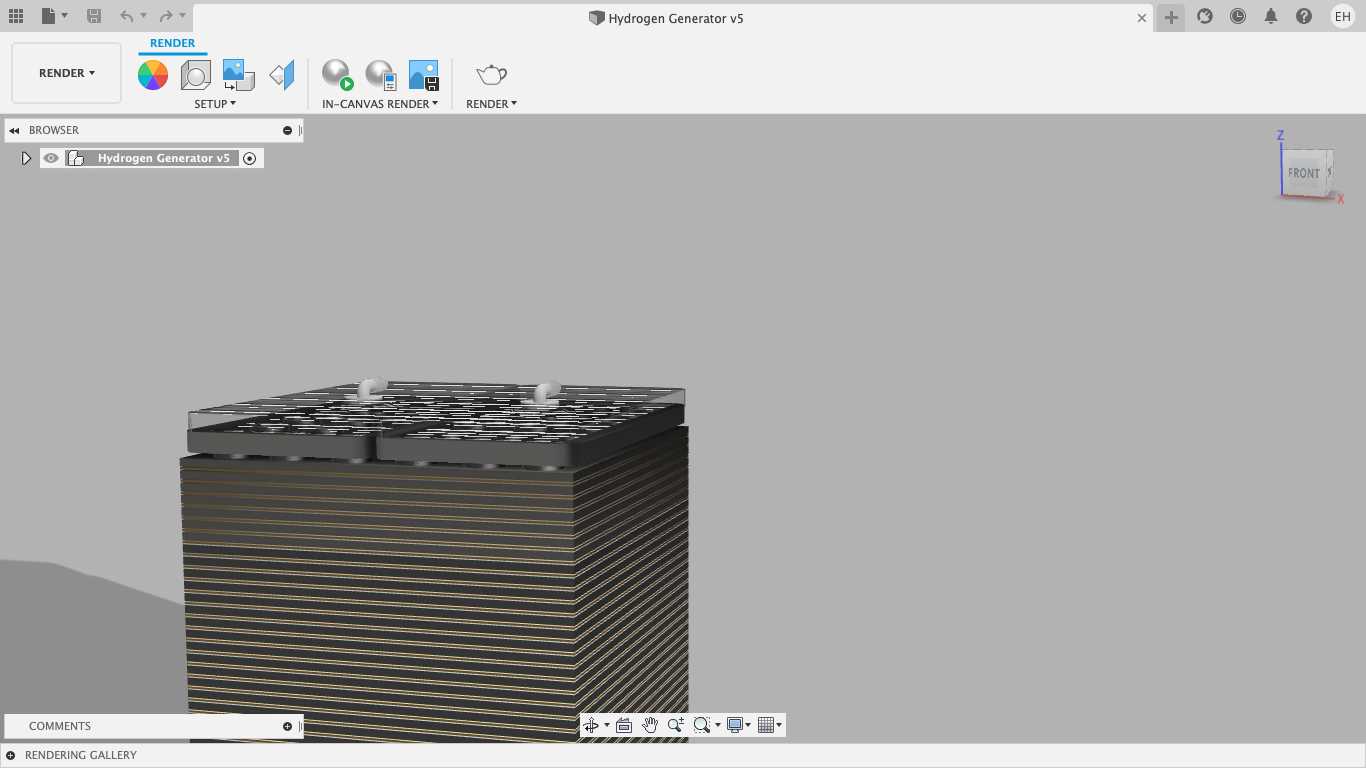
Task: Expand the Hydrogen Generator v5 tree node
Action: (x=26, y=158)
